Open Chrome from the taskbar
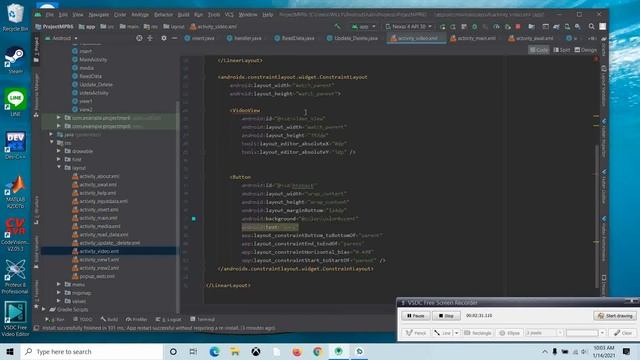Image resolution: width=640 pixels, height=360 pixels. tap(318, 351)
